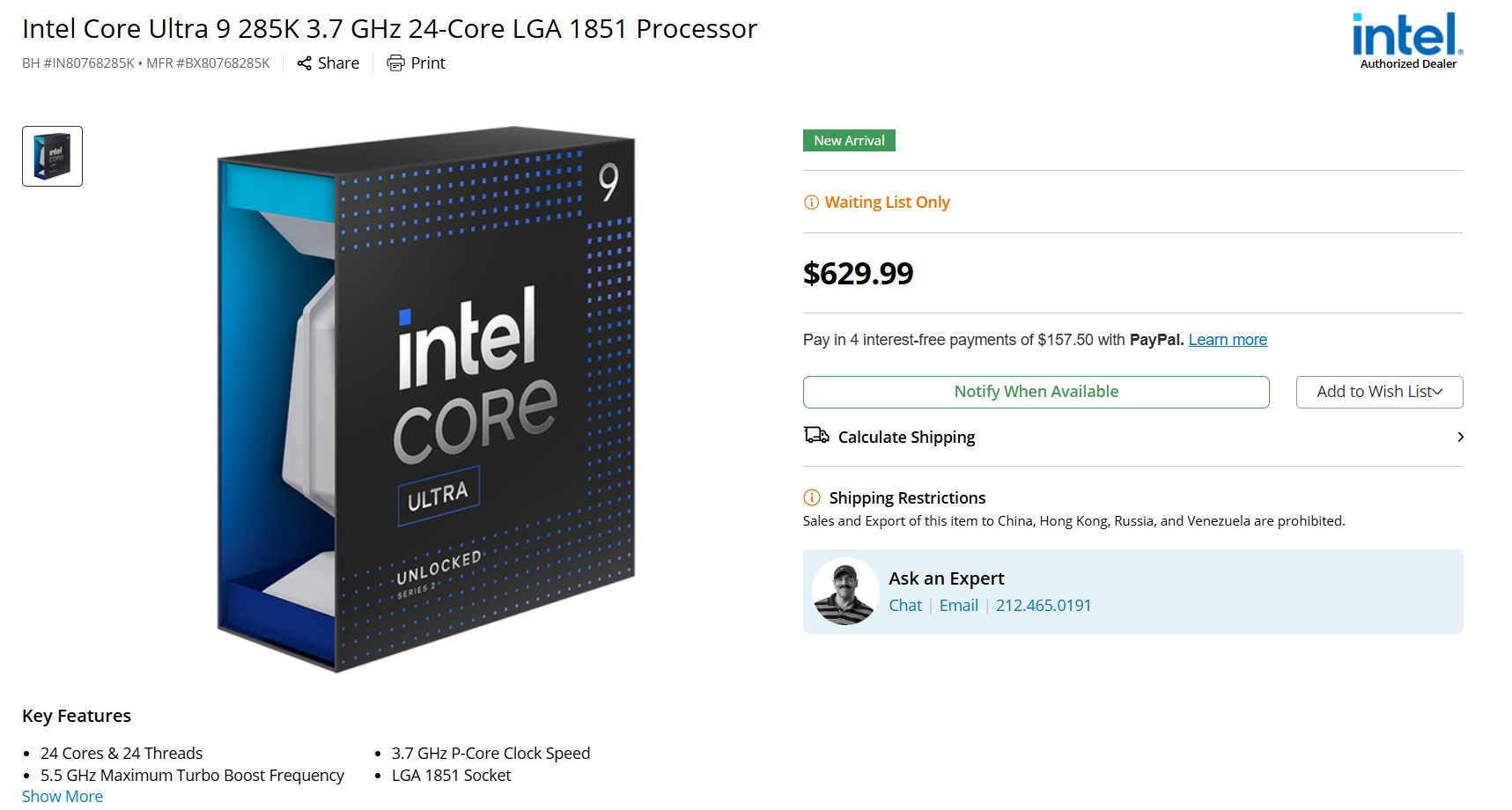Image resolution: width=1512 pixels, height=810 pixels.
Task: Call the expert phone number 212.465.0191
Action: coord(1044,605)
